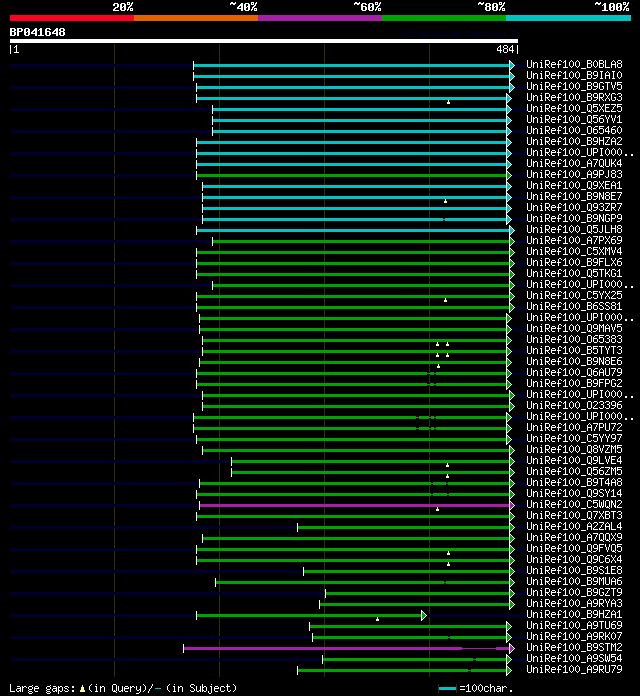This screenshot has height=696, width=640.
Task: Open hit UniRef100_Q9FVQ5
Action: tap(574, 549)
